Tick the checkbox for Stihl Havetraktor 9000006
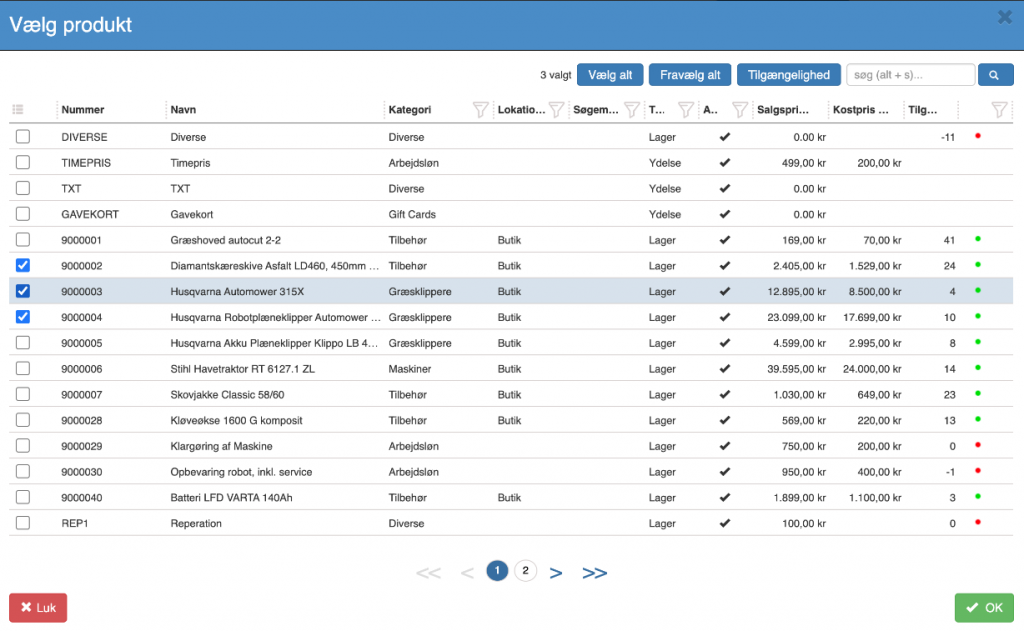This screenshot has height=631, width=1024. pos(23,368)
